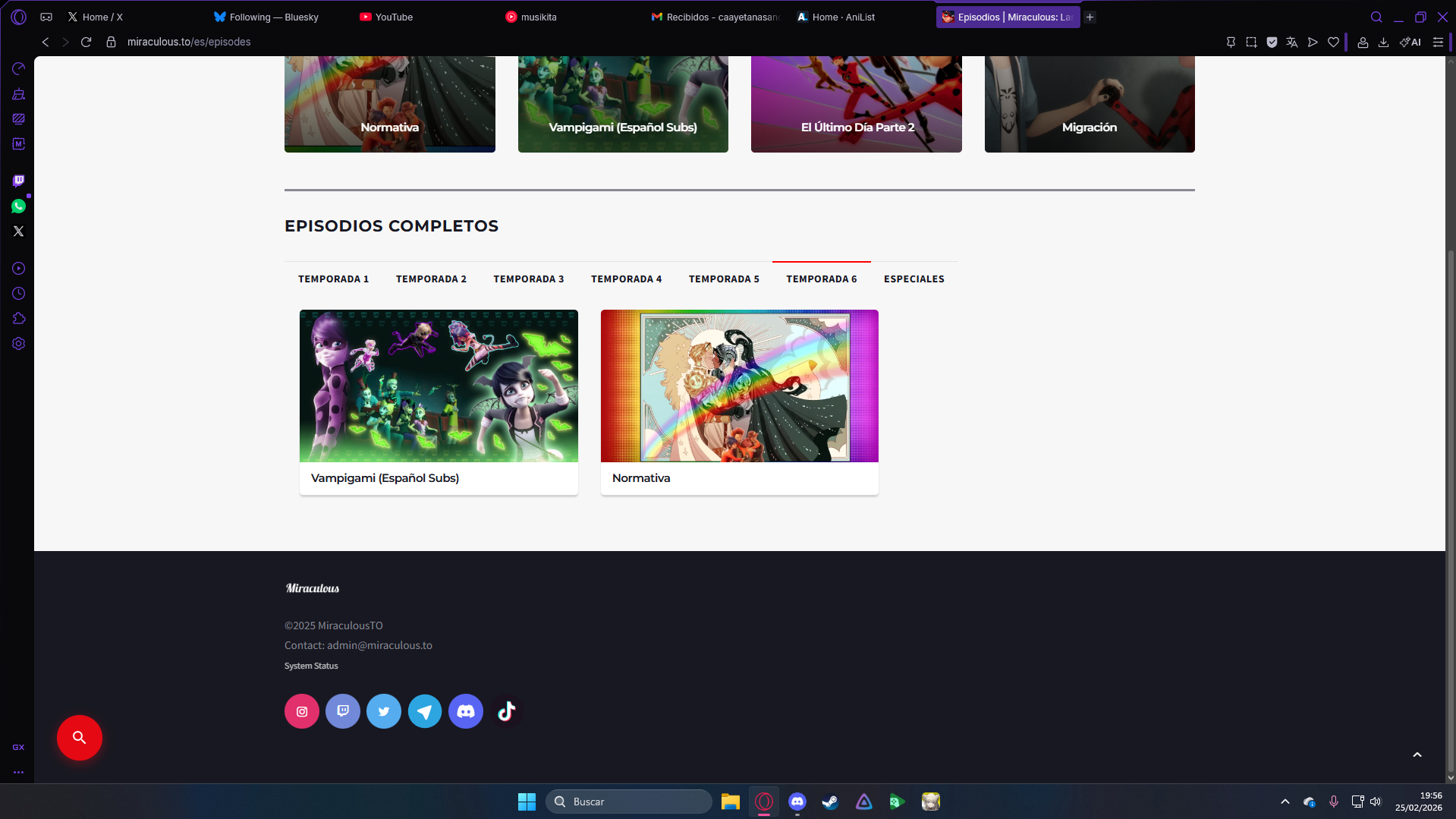Image resolution: width=1456 pixels, height=819 pixels.
Task: Switch to the YouTube browser tab
Action: click(x=394, y=17)
